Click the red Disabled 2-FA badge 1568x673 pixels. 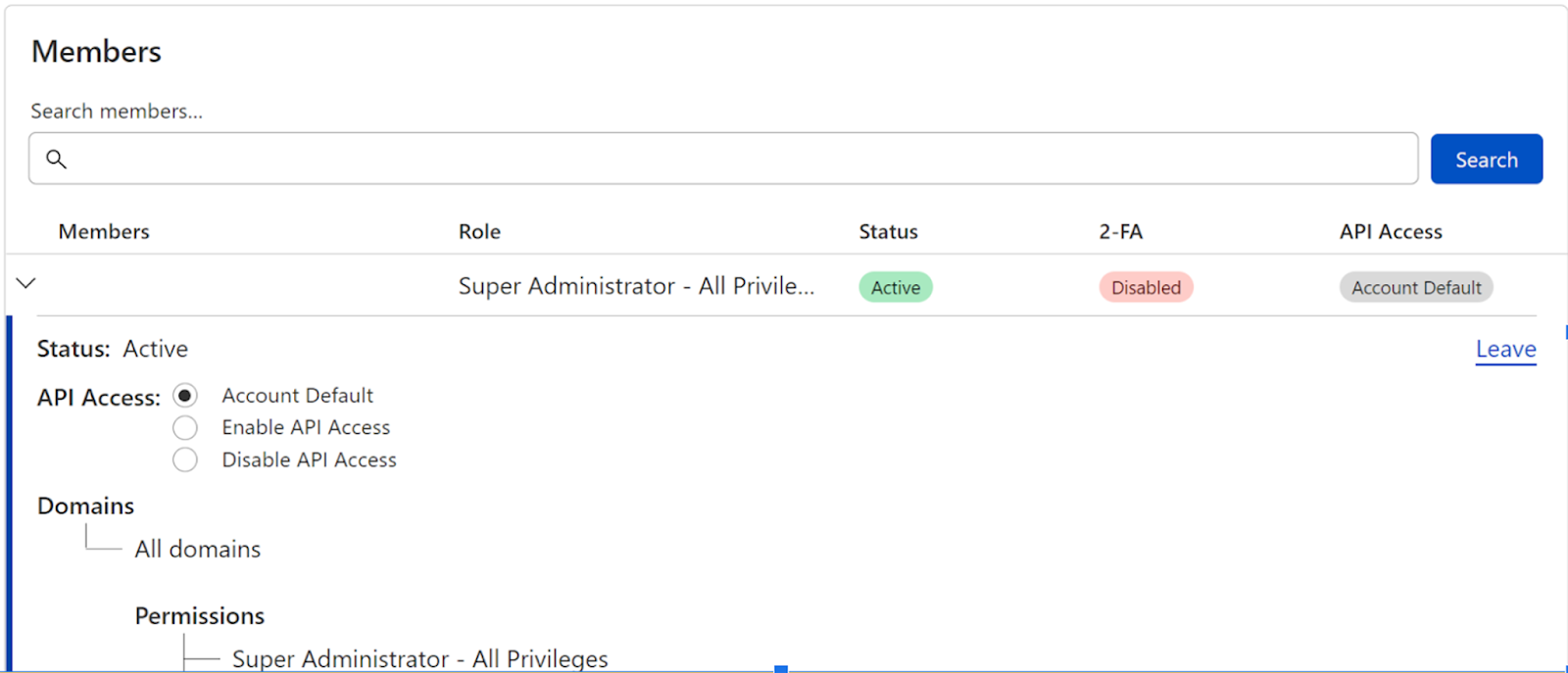(x=1146, y=287)
